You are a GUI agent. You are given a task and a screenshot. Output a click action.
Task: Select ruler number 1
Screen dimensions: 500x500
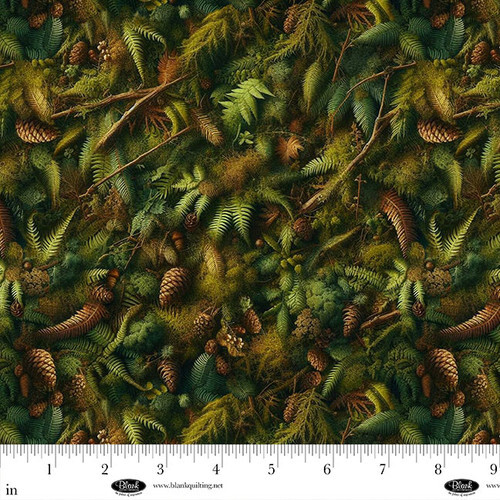49,470
